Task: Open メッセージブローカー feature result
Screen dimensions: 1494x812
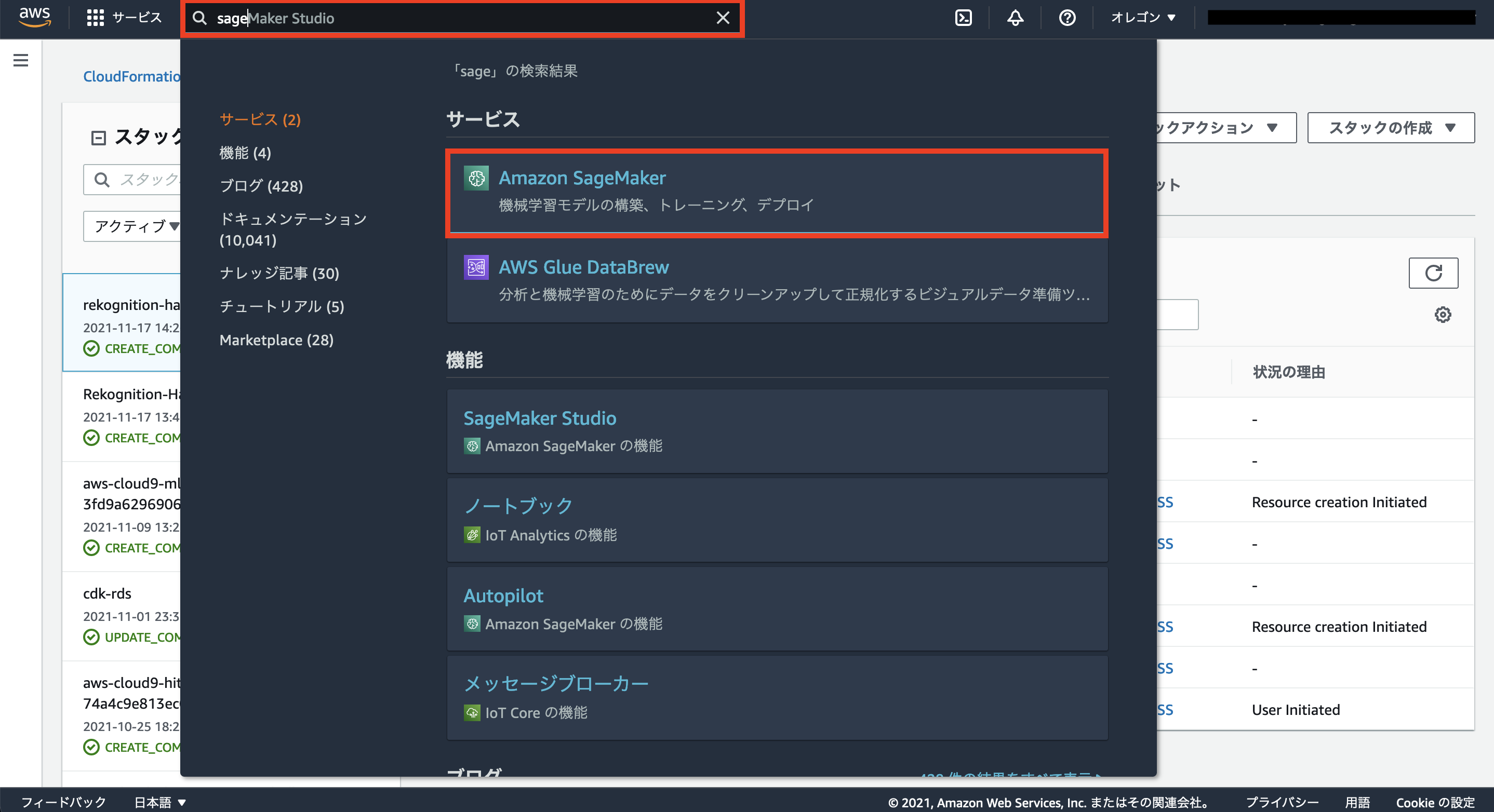Action: pos(777,698)
